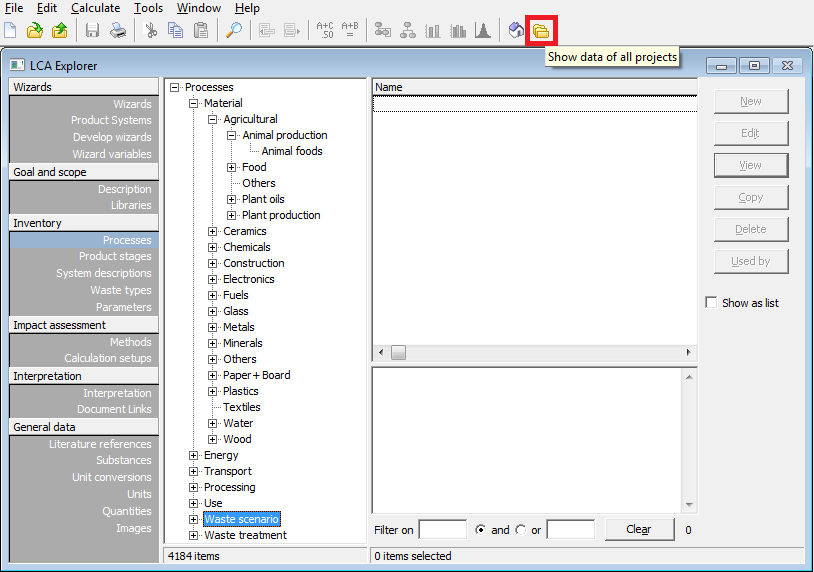Collapse the Animal production node

[x=232, y=135]
